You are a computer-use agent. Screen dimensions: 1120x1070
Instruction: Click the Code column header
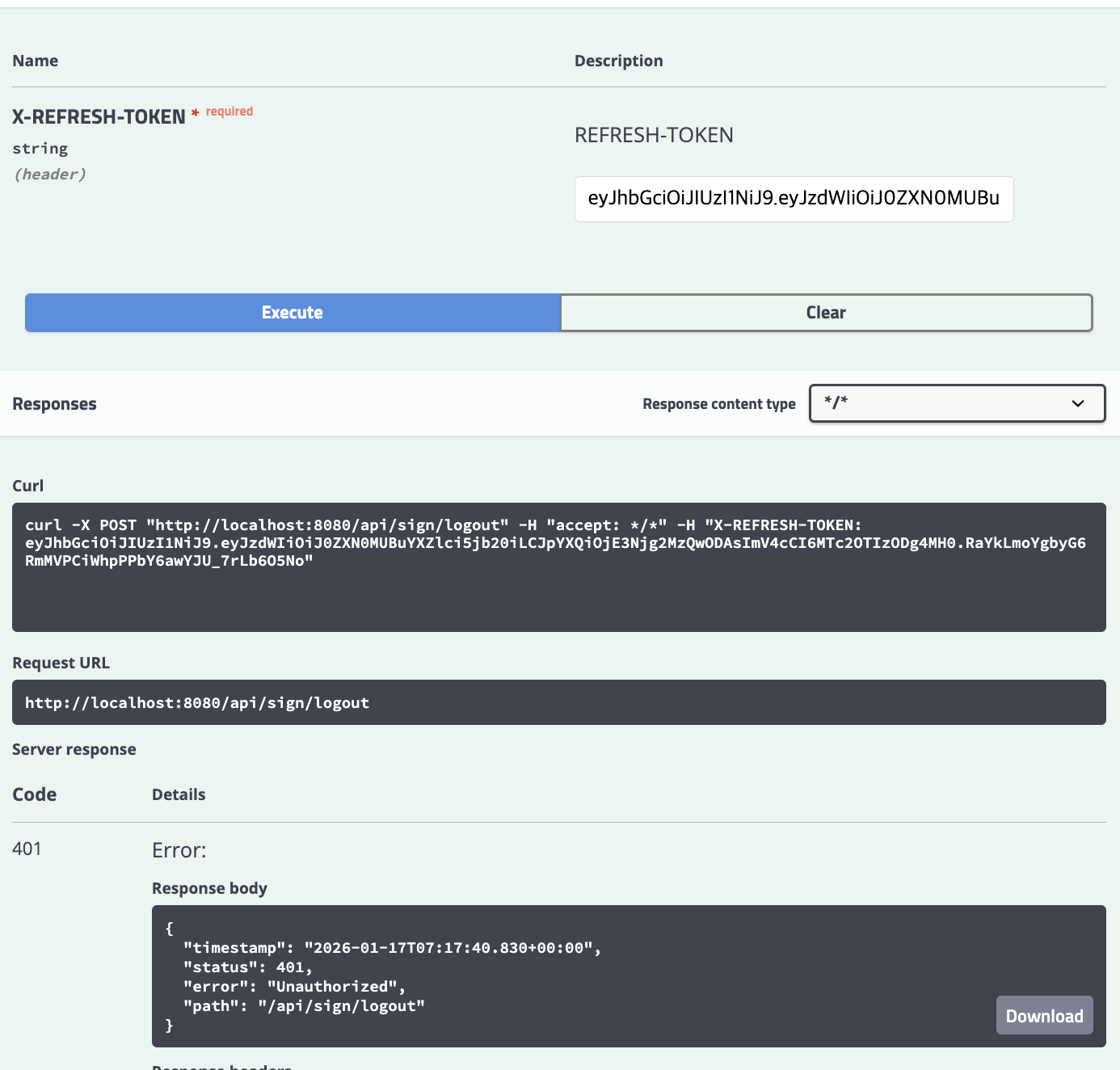click(35, 794)
